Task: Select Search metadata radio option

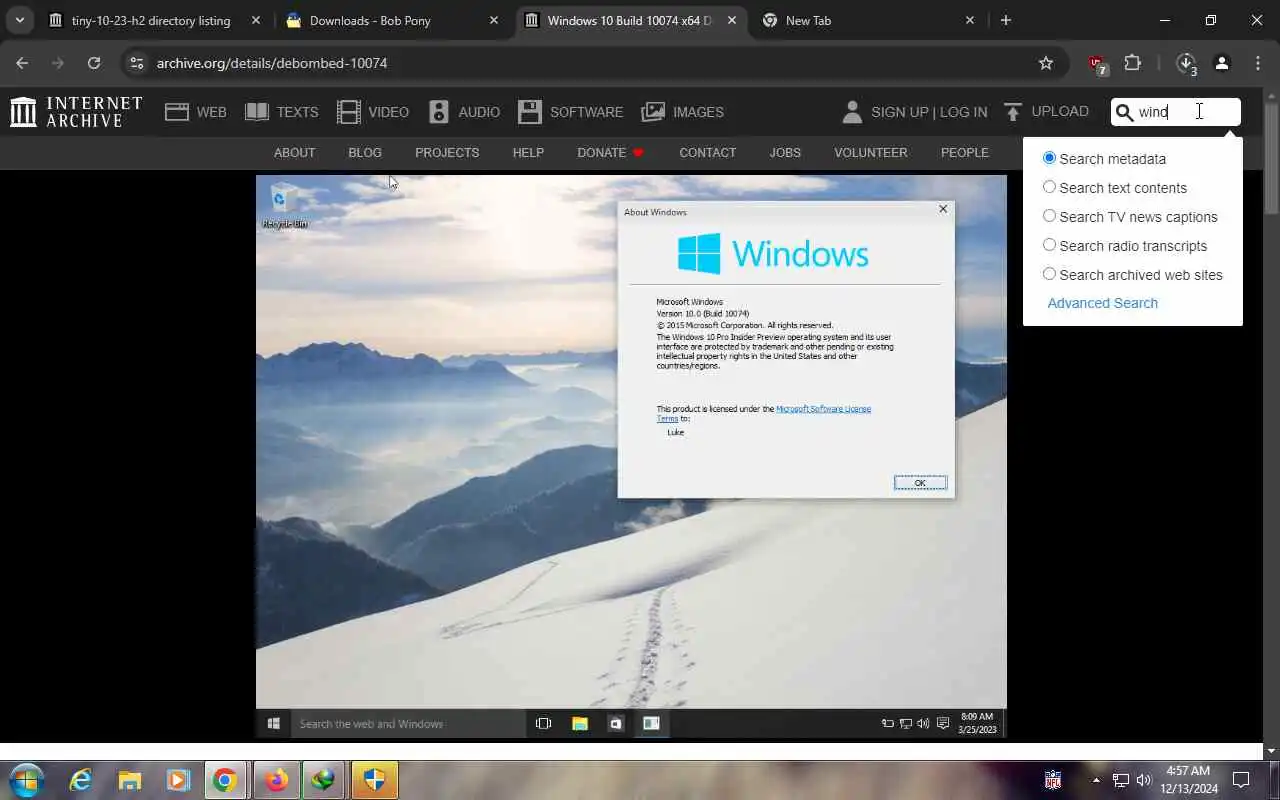Action: pos(1049,158)
